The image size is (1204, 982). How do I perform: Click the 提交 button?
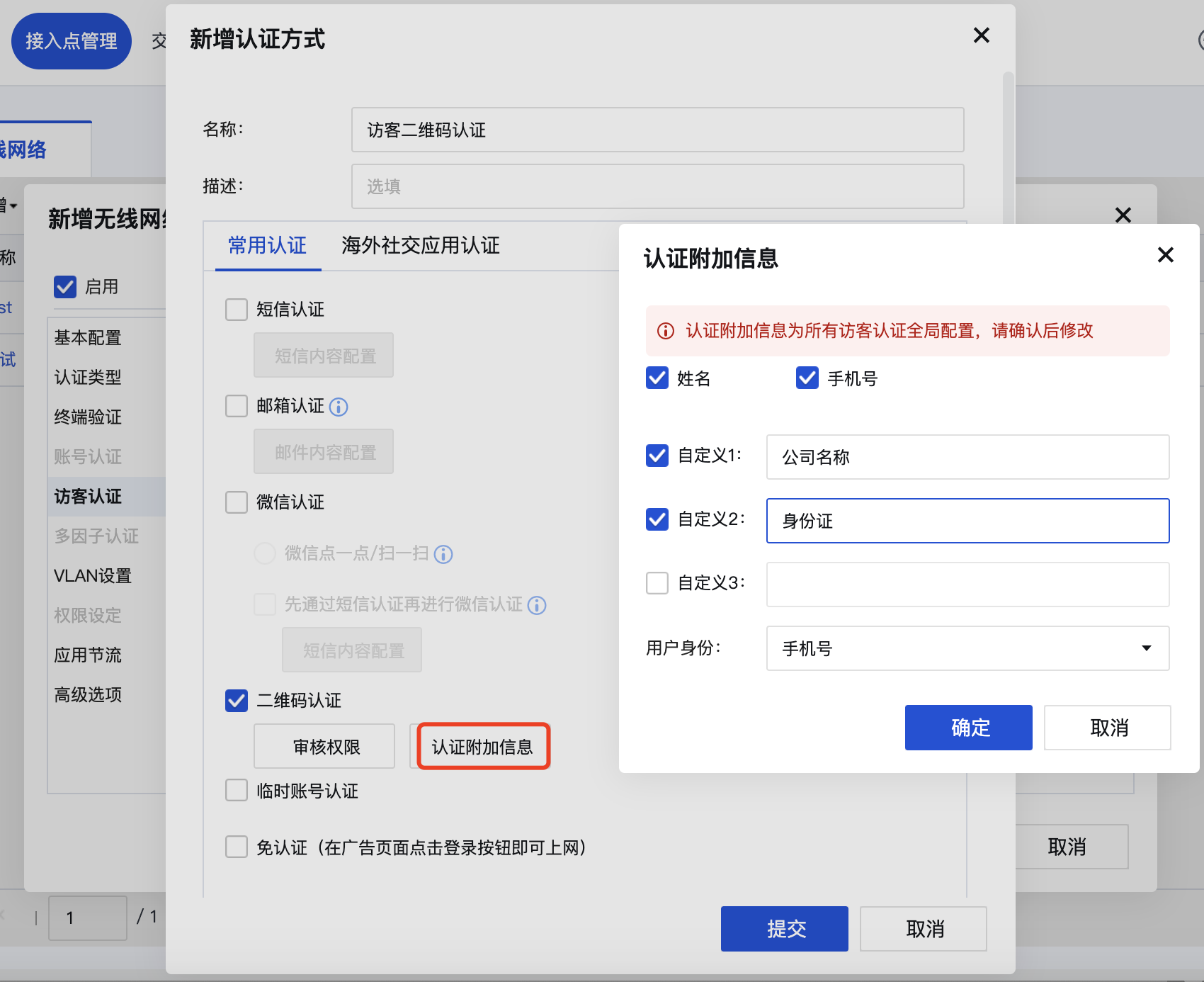pos(785,929)
